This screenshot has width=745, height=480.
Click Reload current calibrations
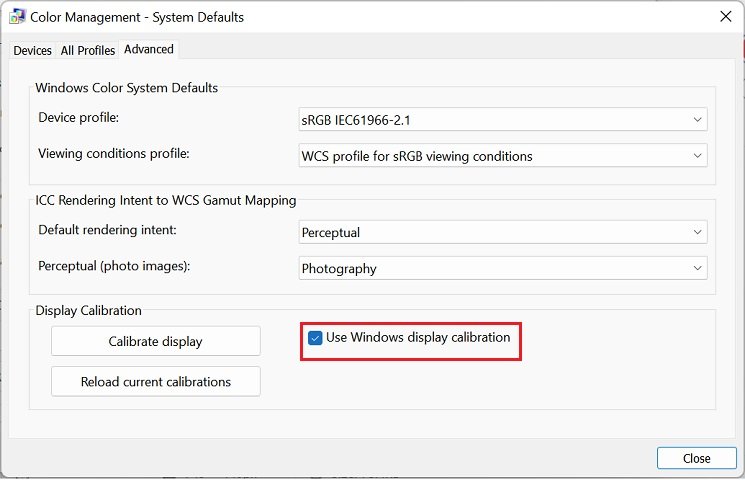[156, 381]
